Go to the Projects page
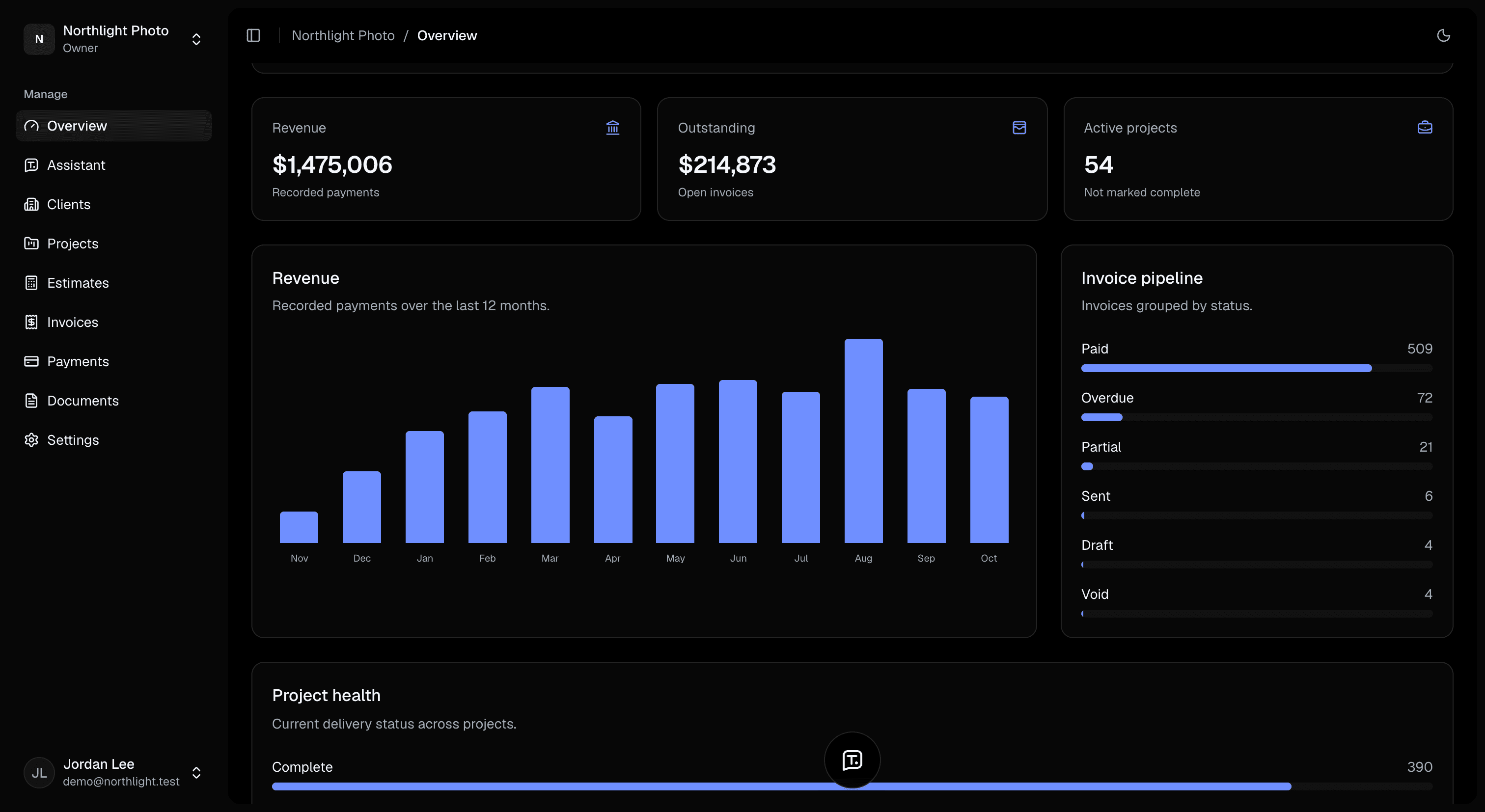The width and height of the screenshot is (1485, 812). (114, 243)
